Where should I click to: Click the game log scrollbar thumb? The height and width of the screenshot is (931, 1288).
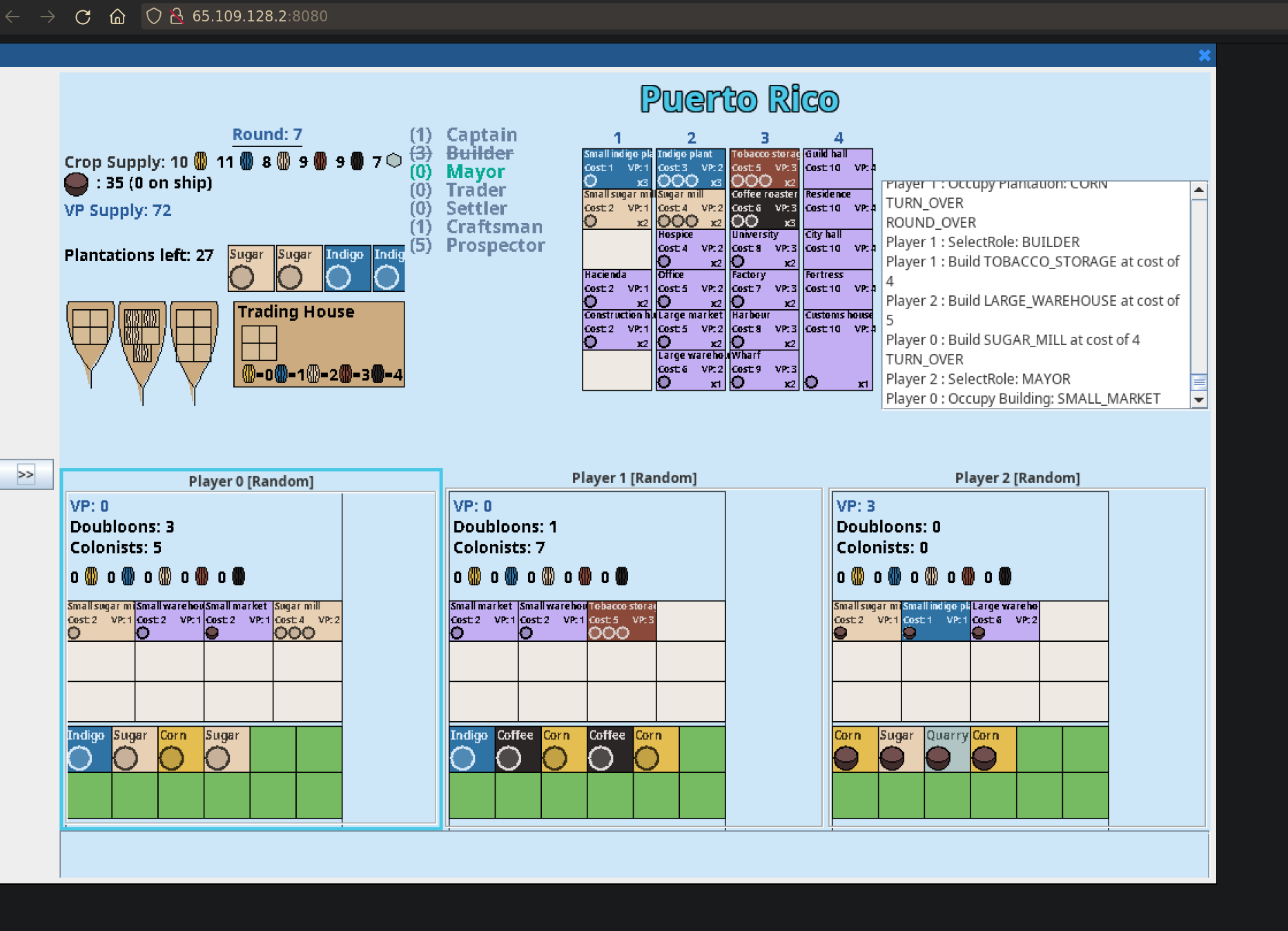pyautogui.click(x=1199, y=383)
